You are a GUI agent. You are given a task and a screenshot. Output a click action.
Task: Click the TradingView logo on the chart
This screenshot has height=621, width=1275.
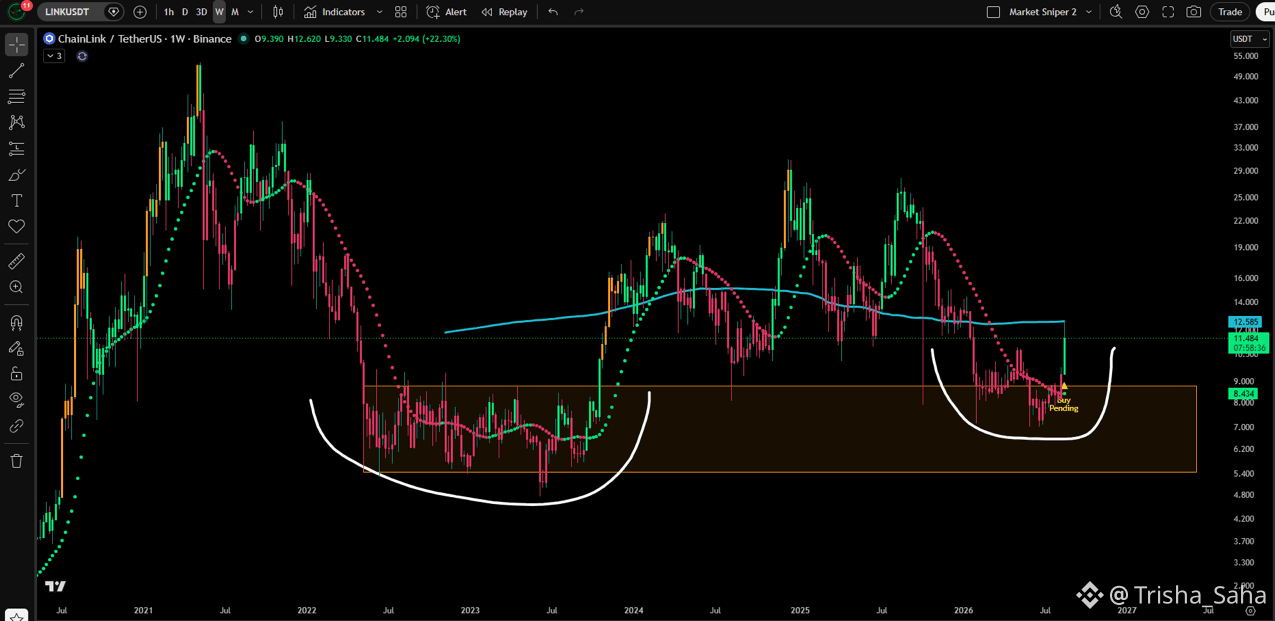(55, 587)
